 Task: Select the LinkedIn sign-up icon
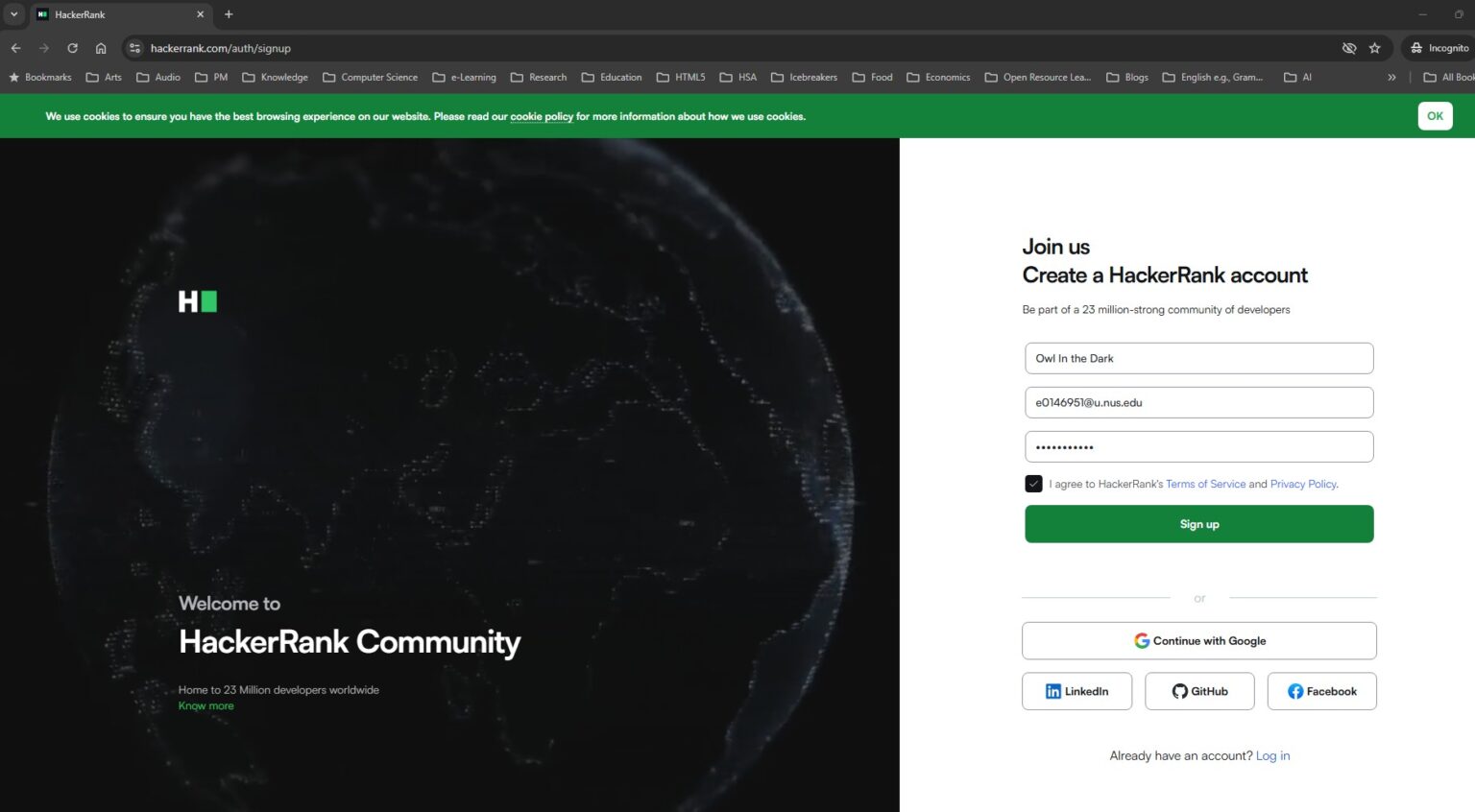[1053, 691]
